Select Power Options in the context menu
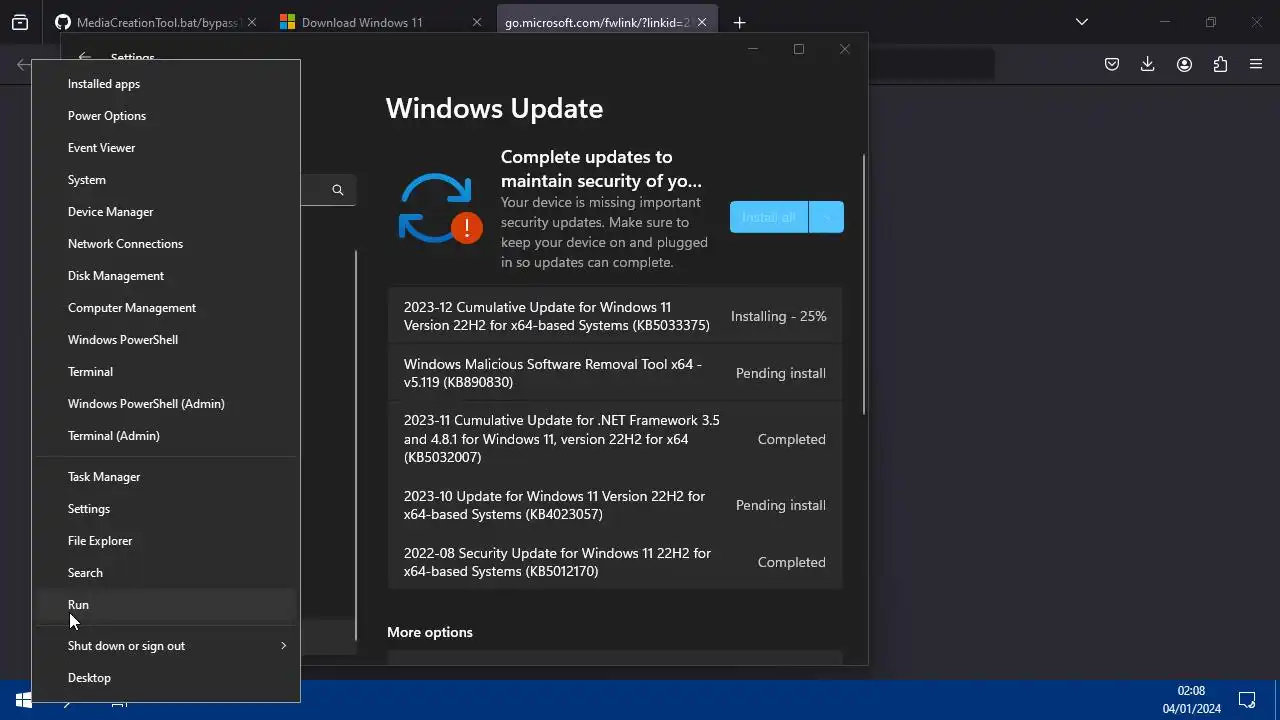Viewport: 1280px width, 720px height. pyautogui.click(x=166, y=116)
